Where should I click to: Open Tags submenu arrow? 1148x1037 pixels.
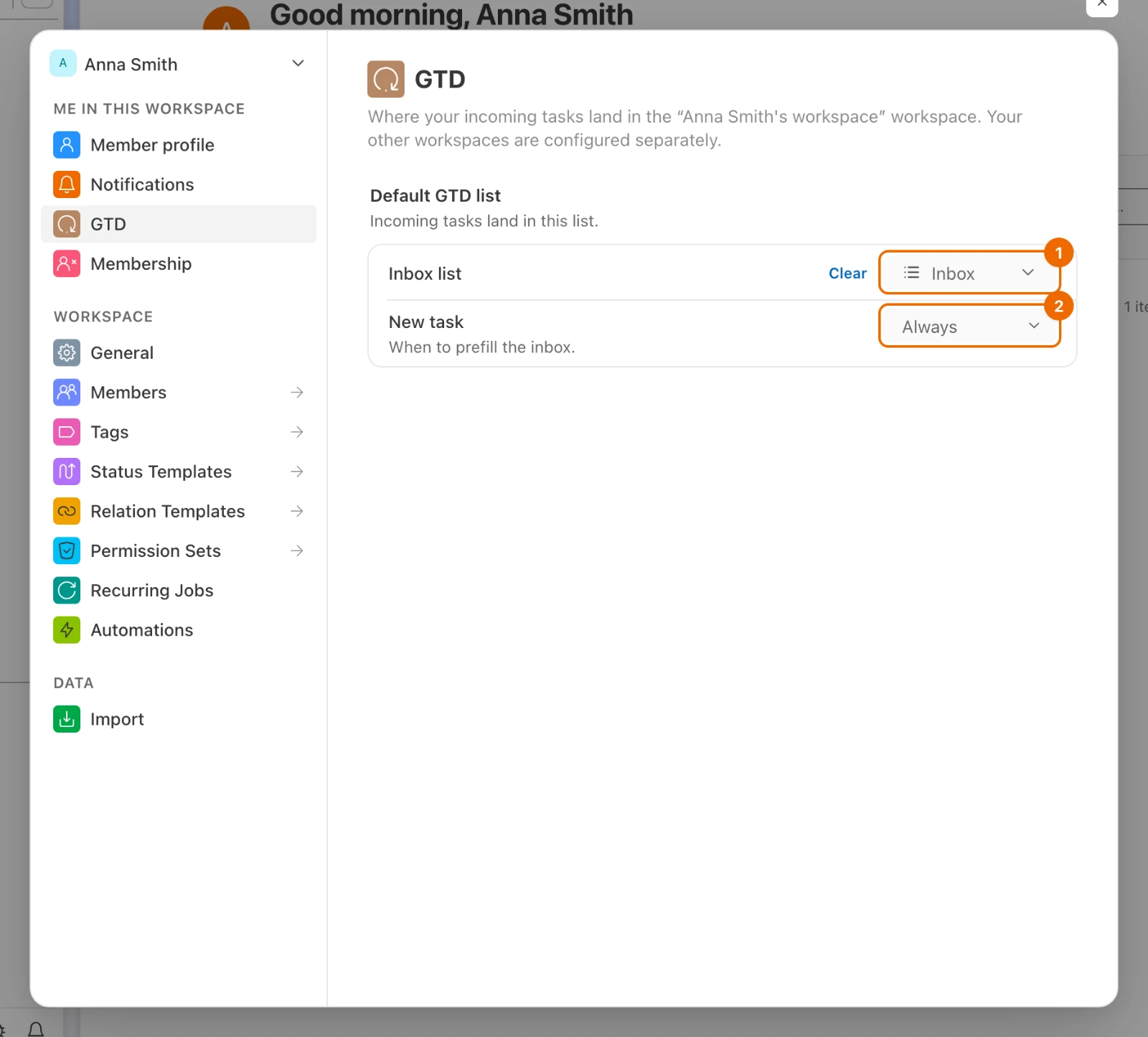click(x=297, y=432)
